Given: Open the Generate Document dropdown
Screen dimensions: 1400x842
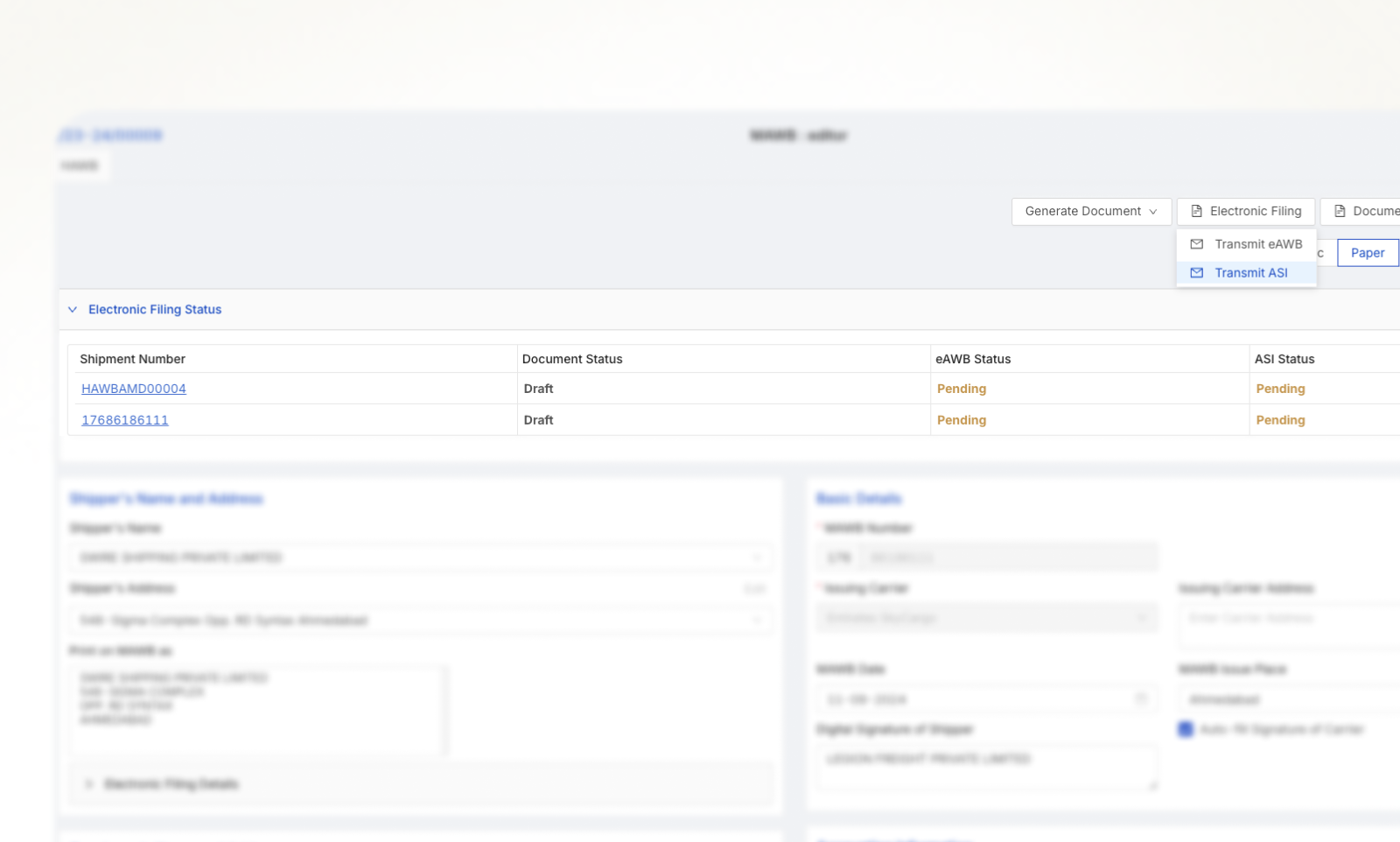Looking at the screenshot, I should click(x=1090, y=211).
